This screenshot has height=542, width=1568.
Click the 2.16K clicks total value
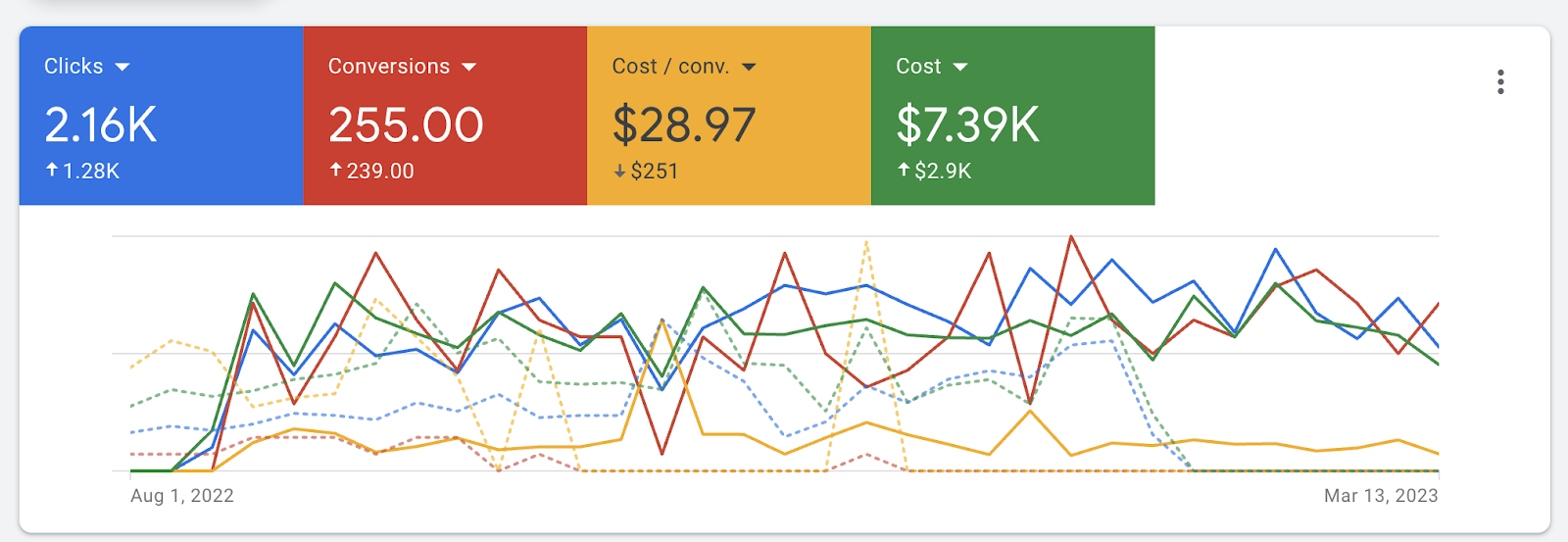[101, 125]
